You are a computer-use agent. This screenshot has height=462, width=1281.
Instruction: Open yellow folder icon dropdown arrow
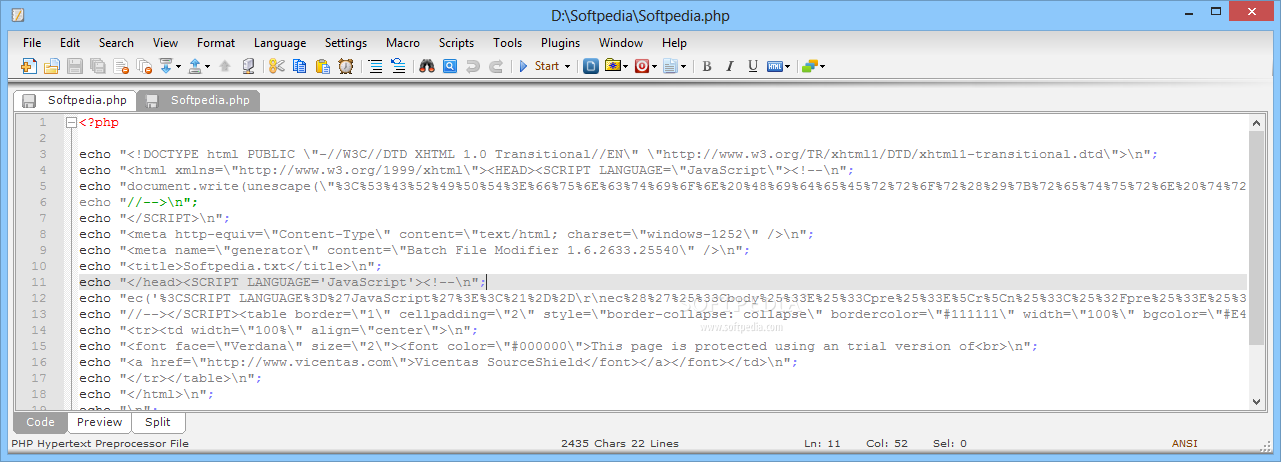(x=626, y=67)
